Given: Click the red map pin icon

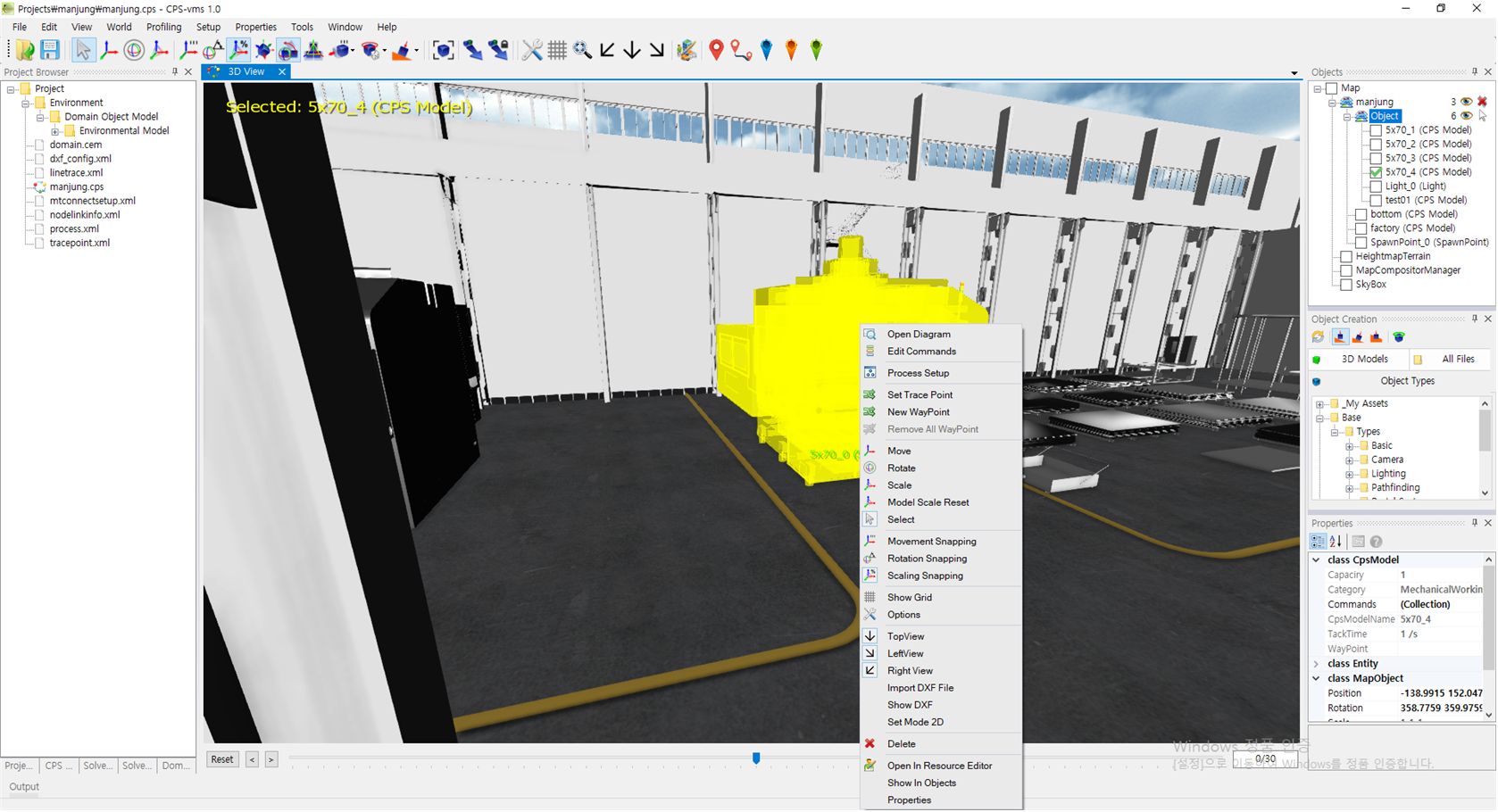Looking at the screenshot, I should 716,50.
